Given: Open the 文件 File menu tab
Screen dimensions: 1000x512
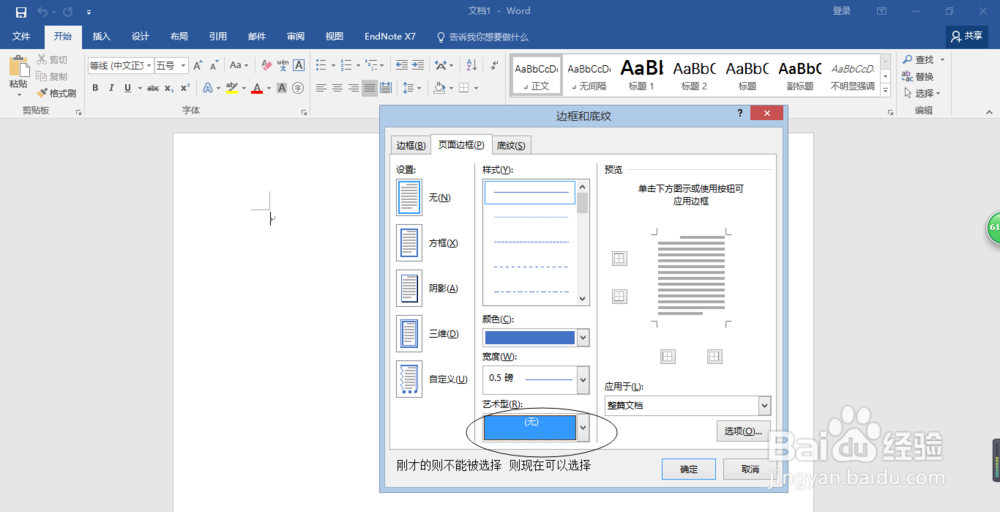Looking at the screenshot, I should click(x=22, y=36).
